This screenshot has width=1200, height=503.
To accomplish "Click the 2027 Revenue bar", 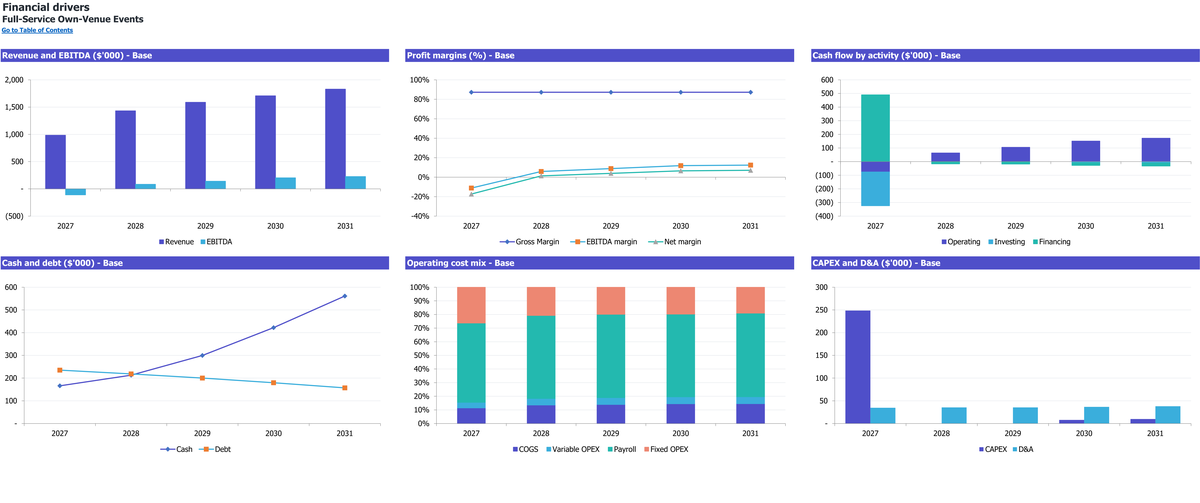I will coord(56,162).
